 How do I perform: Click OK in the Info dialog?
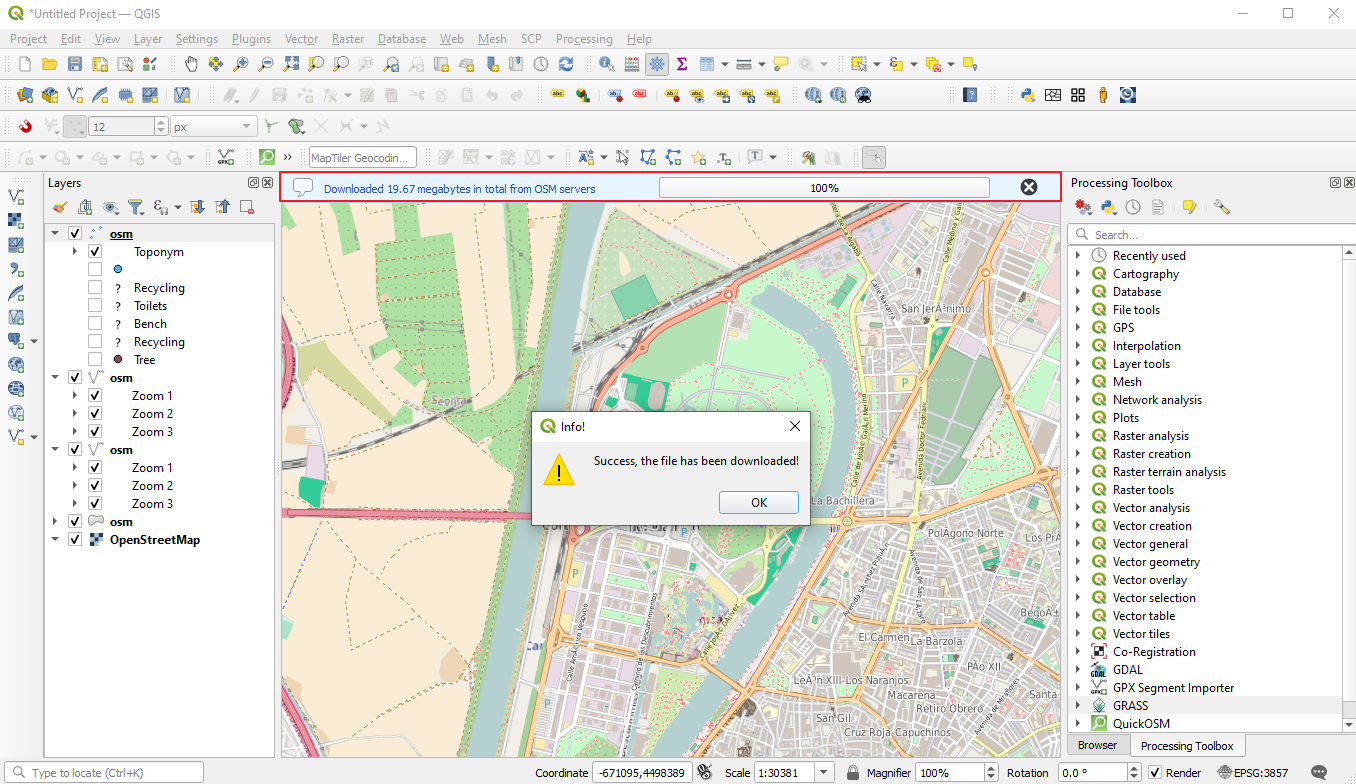point(758,502)
